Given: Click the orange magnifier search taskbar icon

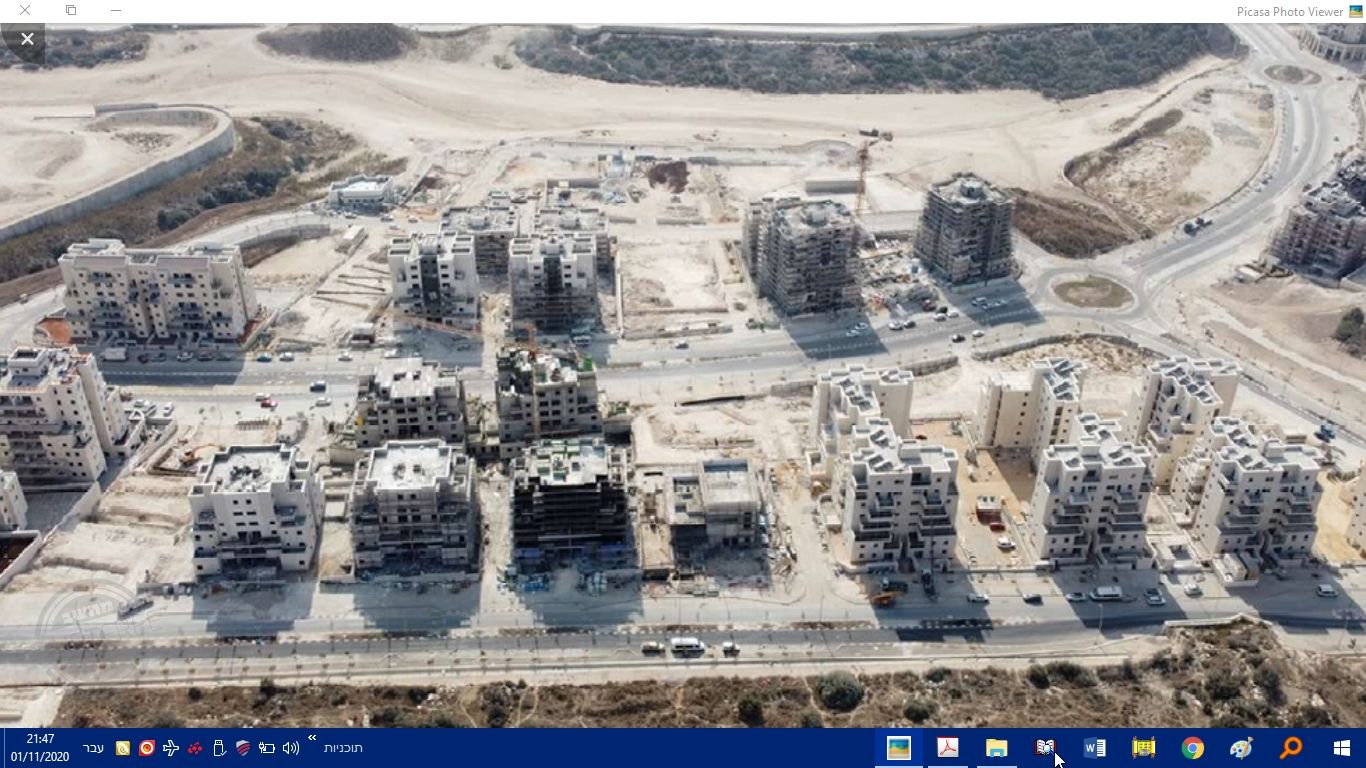Looking at the screenshot, I should click(1289, 748).
